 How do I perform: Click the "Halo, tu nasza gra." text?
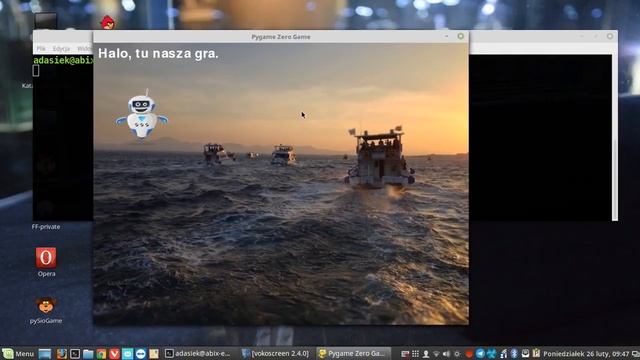coord(158,53)
